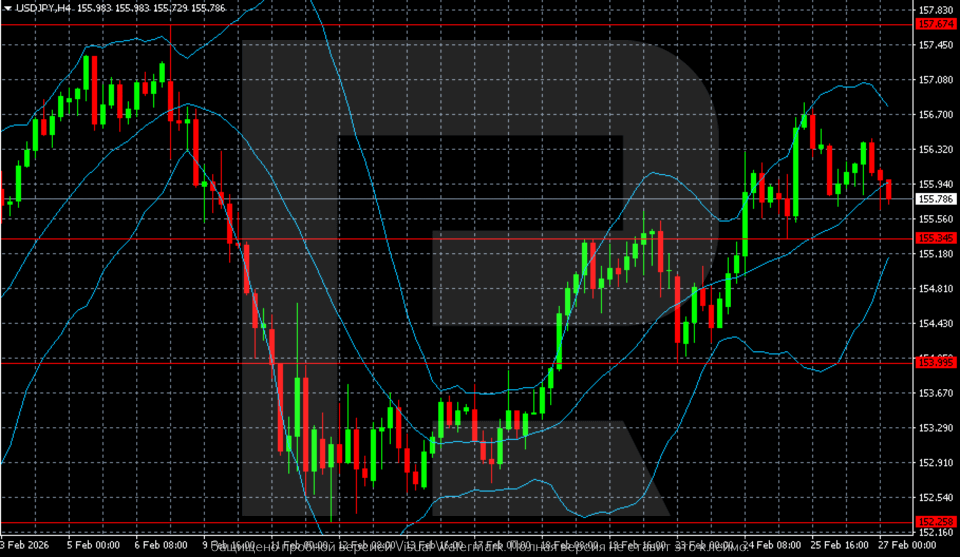Select the 24 Feb 08:00 time label
The width and height of the screenshot is (960, 557).
click(774, 547)
